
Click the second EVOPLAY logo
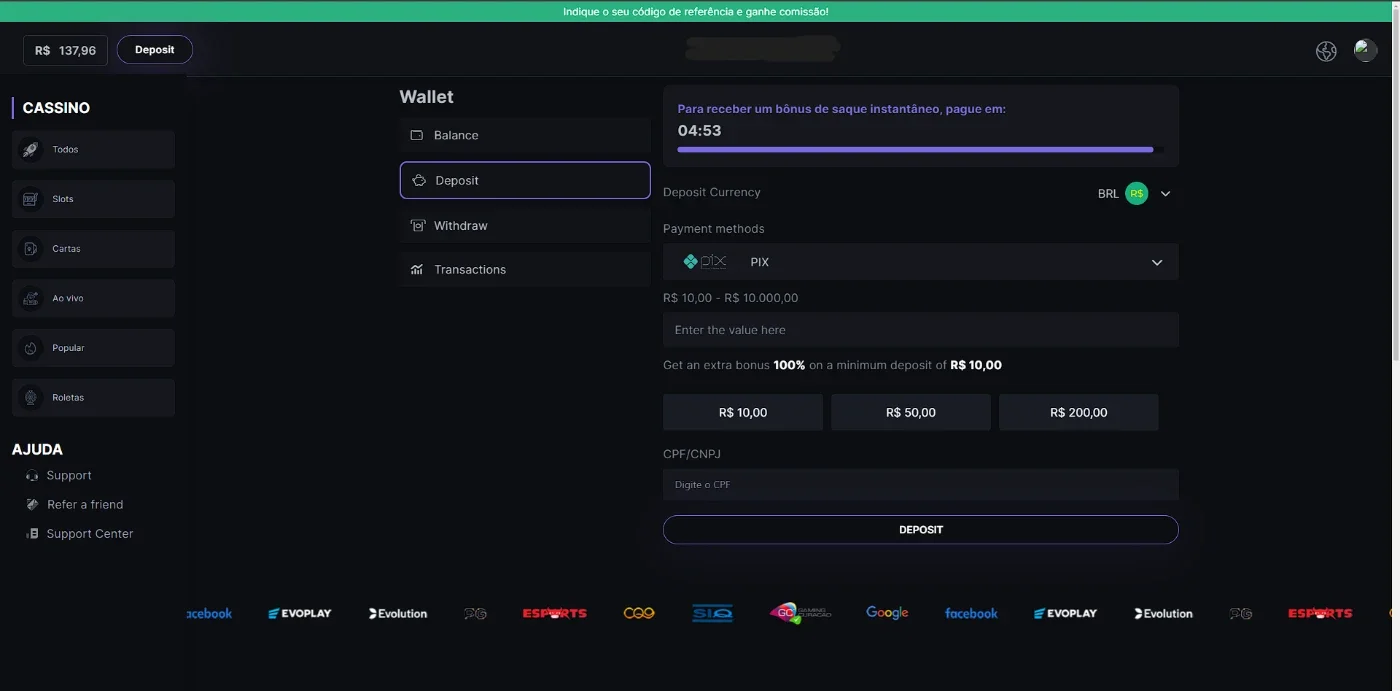point(1065,613)
